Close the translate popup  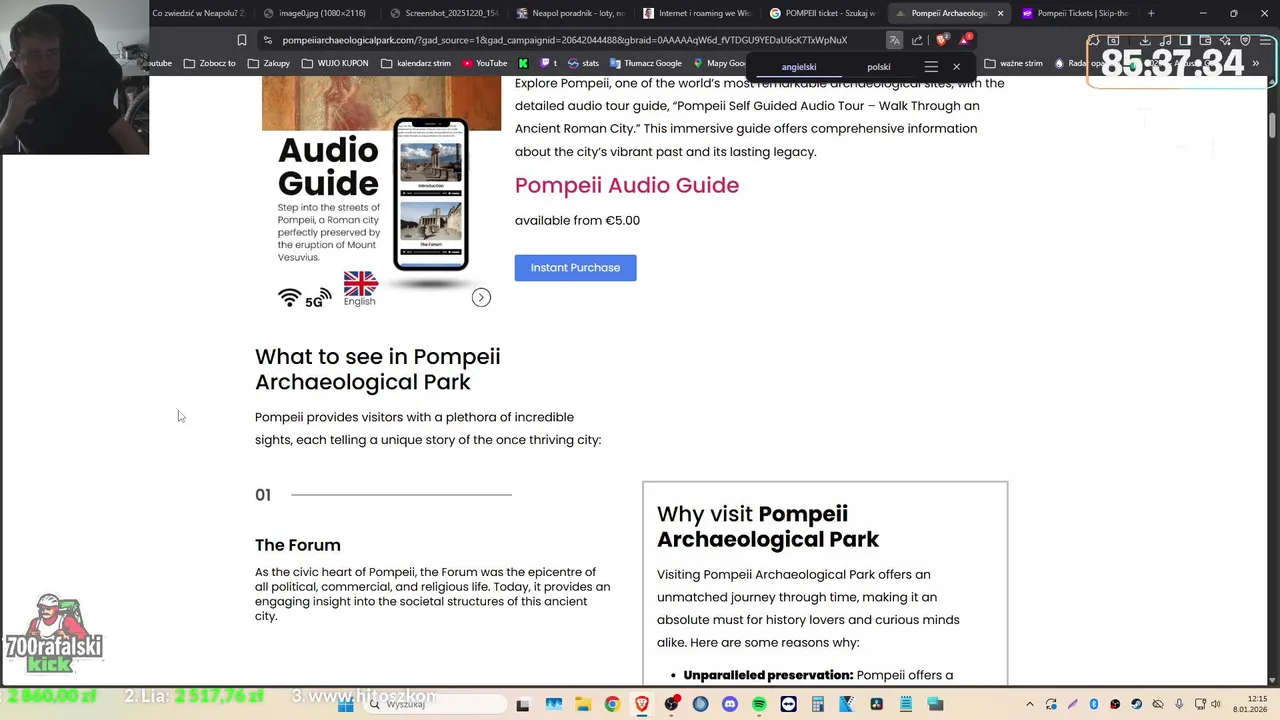956,67
